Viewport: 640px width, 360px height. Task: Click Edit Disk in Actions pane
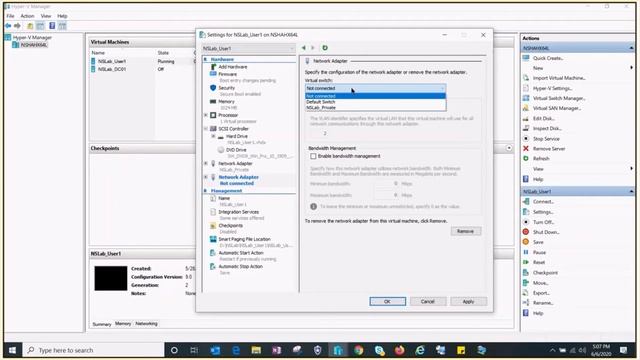544,118
